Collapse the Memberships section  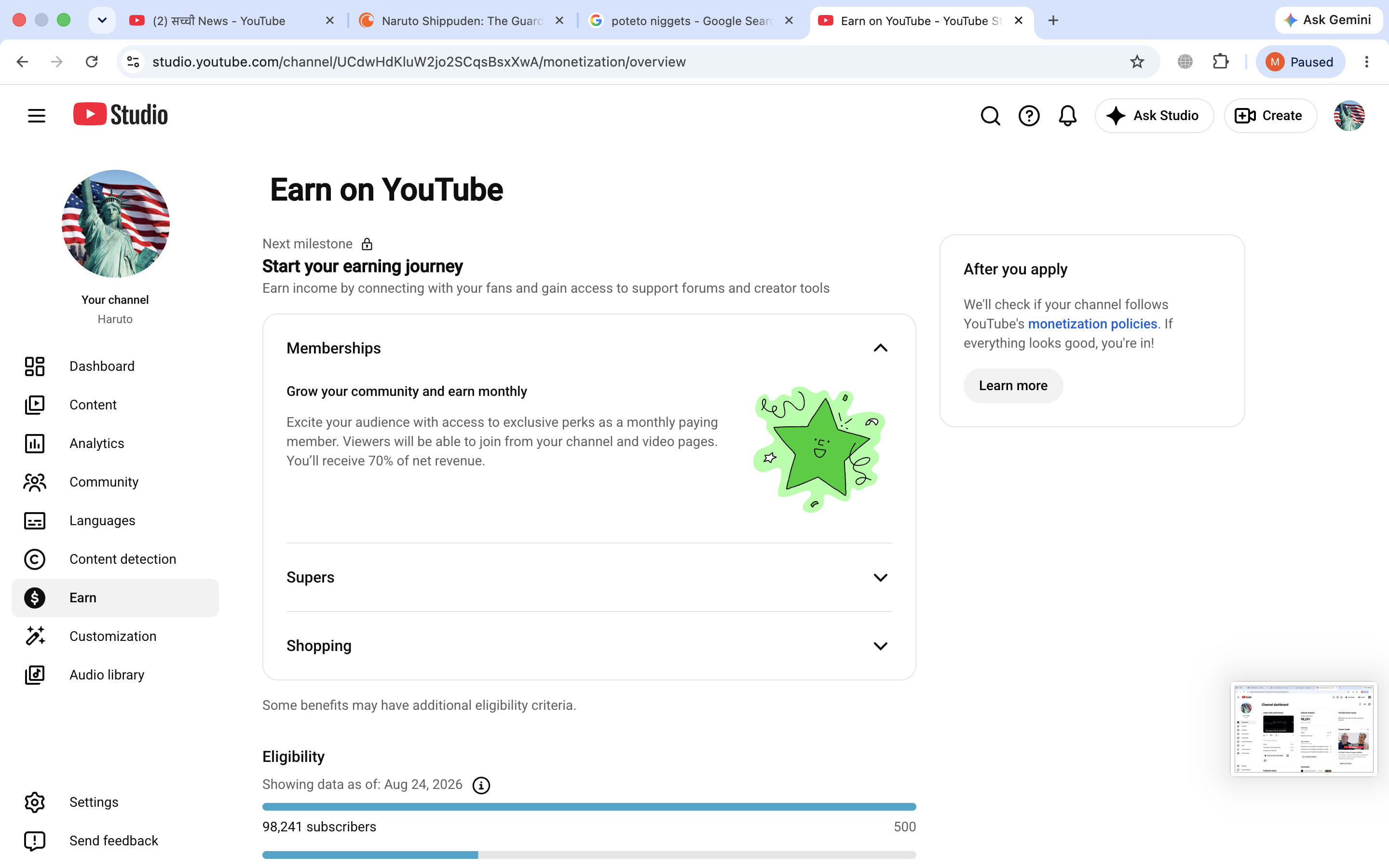coord(880,348)
